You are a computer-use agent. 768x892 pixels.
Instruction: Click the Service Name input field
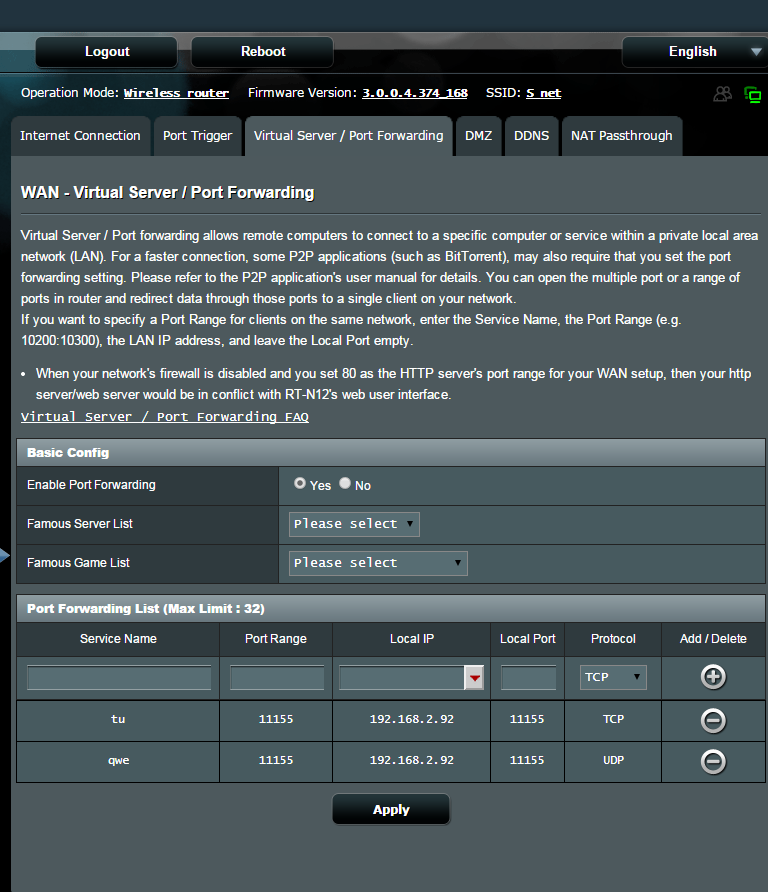pos(119,678)
